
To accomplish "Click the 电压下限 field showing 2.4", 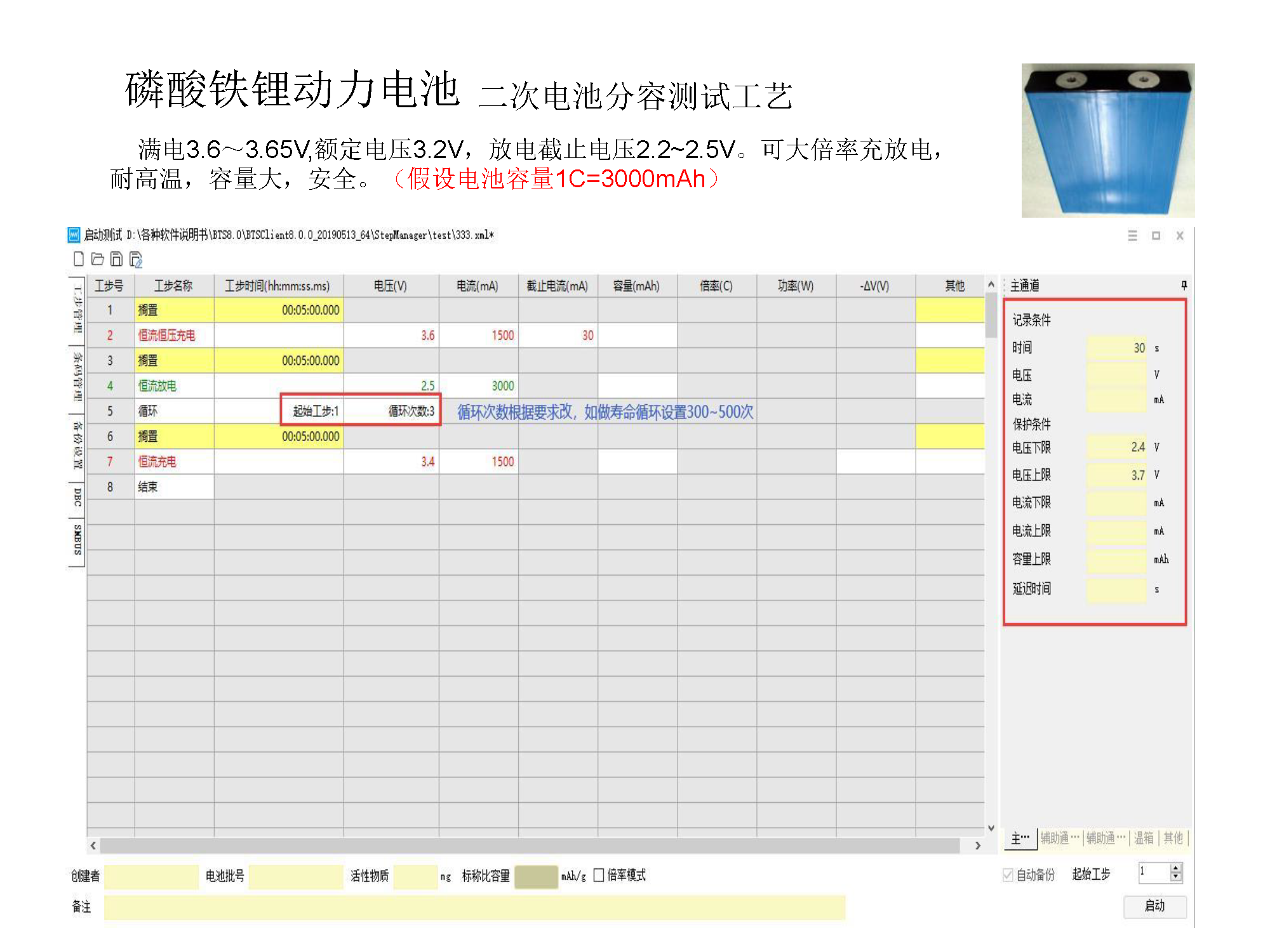I will coord(1116,447).
